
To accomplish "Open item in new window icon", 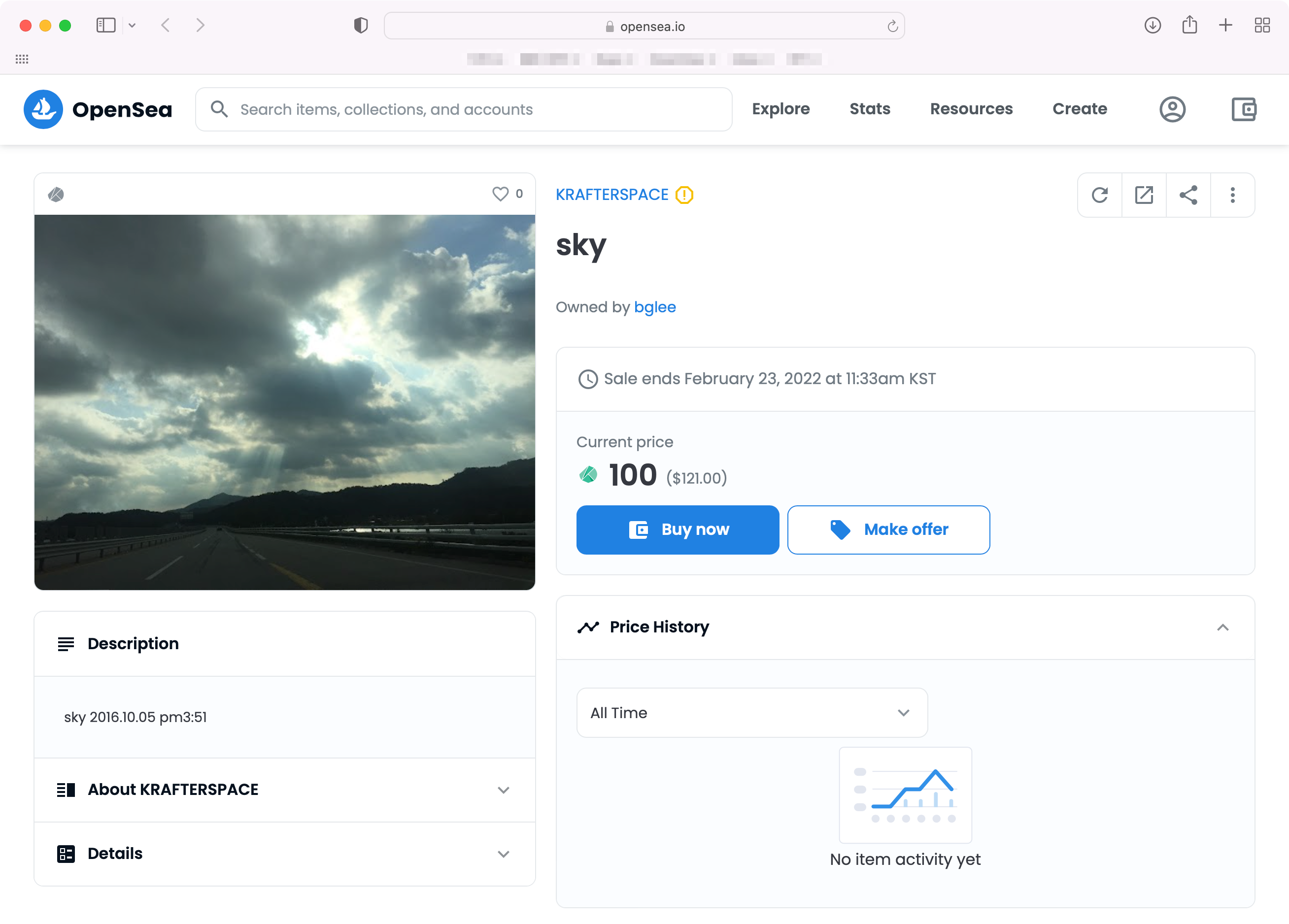I will point(1144,195).
